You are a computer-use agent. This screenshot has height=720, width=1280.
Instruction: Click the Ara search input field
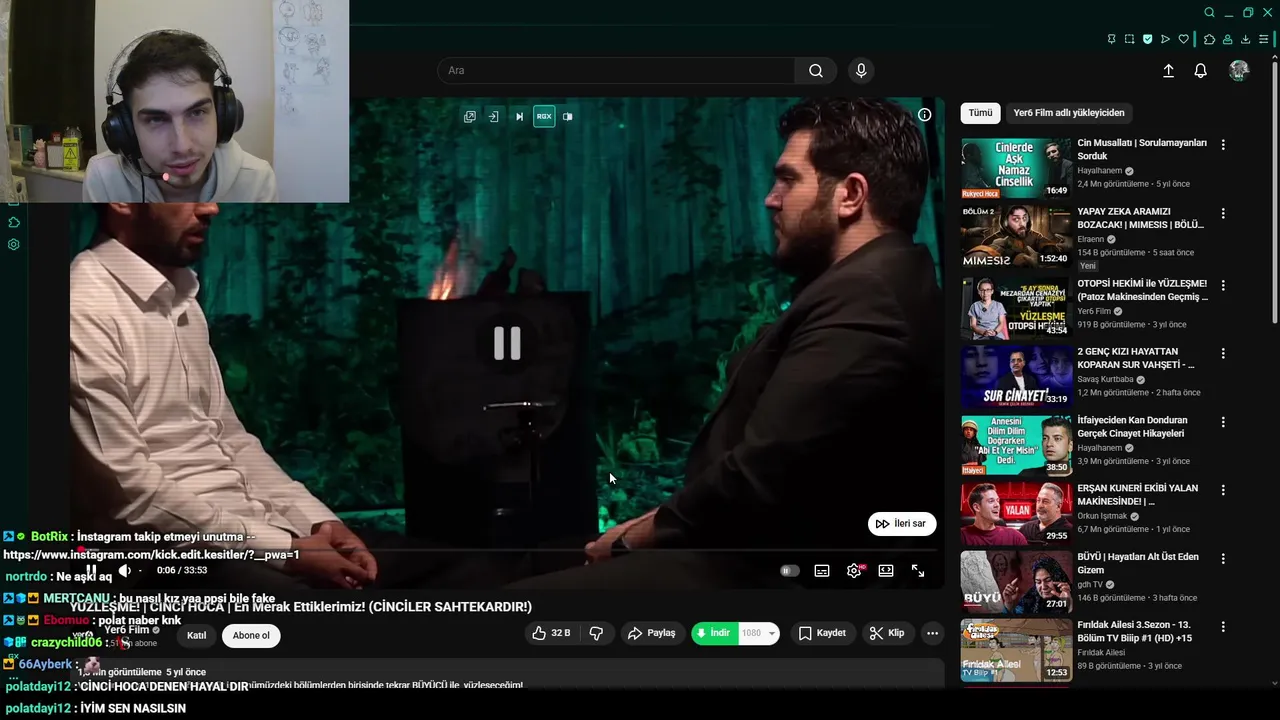[x=617, y=70]
